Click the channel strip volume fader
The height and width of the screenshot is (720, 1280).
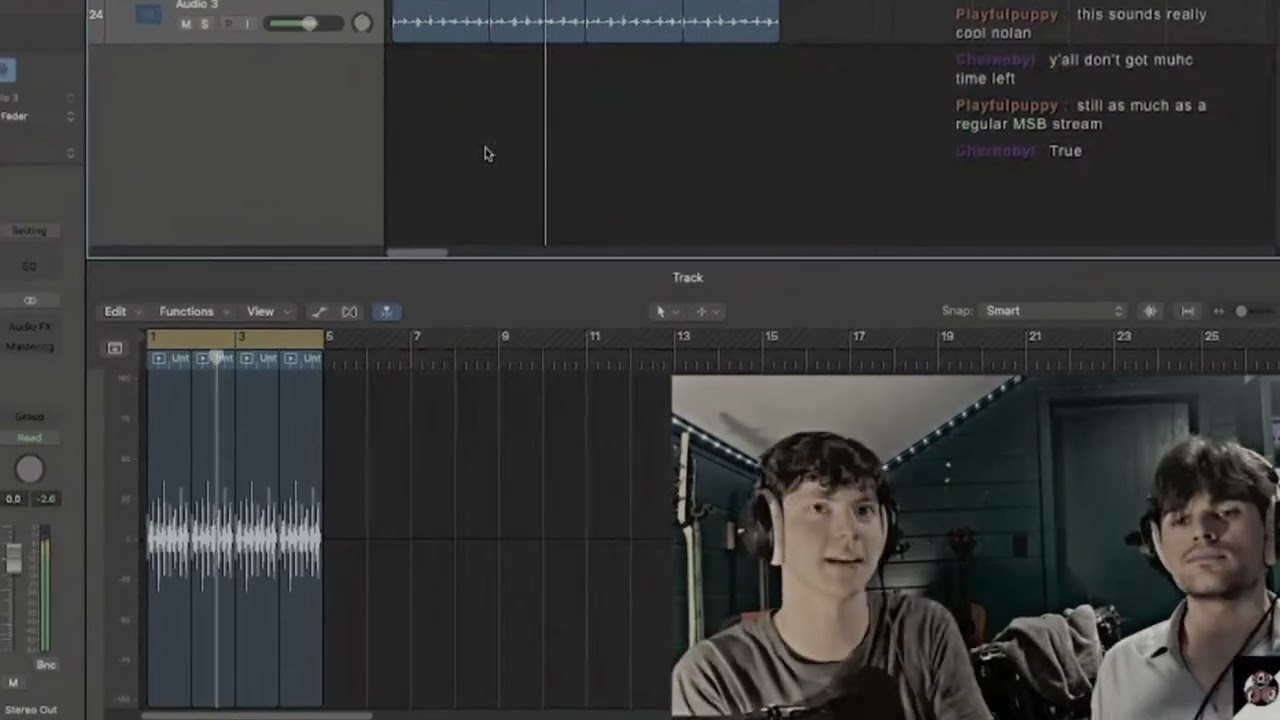(13, 557)
